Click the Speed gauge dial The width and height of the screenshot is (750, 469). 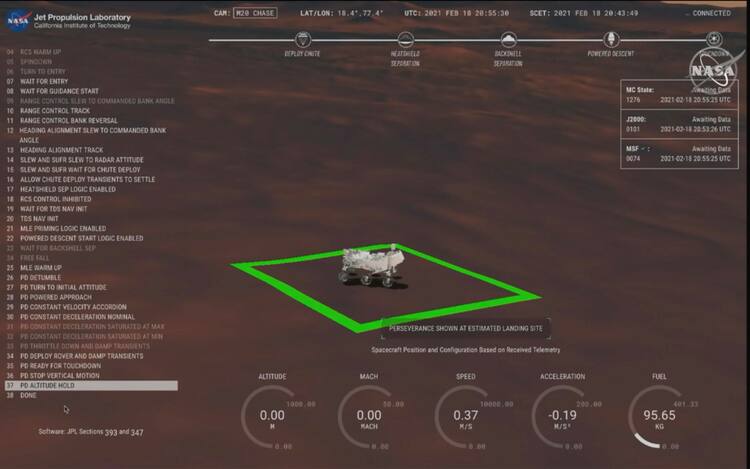(x=465, y=417)
